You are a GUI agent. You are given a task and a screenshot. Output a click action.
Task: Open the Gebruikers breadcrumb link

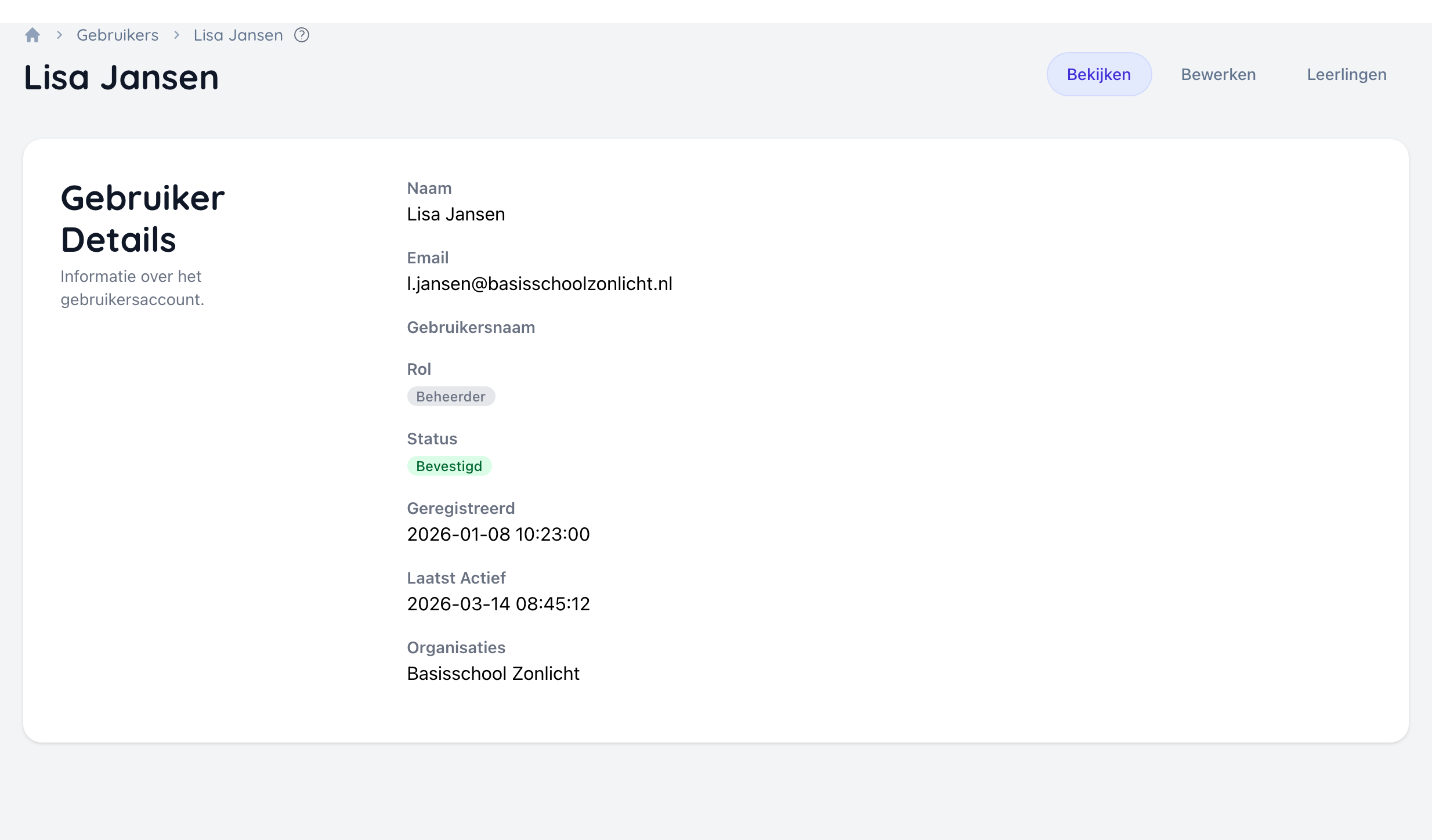[x=117, y=35]
